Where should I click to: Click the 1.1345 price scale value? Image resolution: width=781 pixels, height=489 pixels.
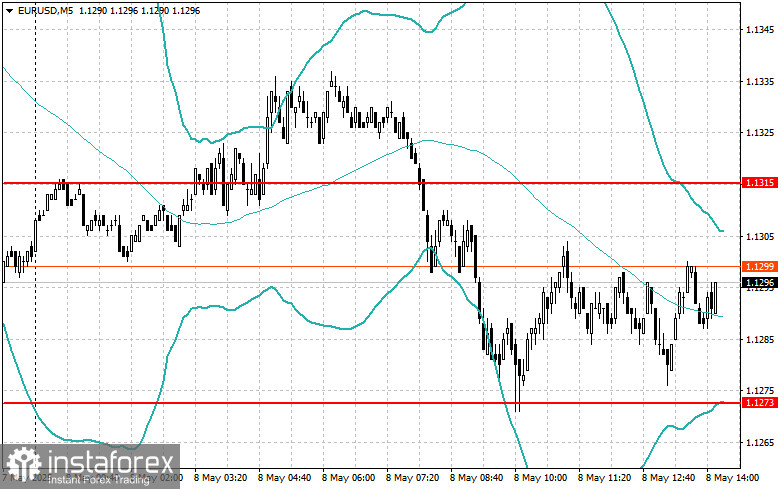[760, 30]
